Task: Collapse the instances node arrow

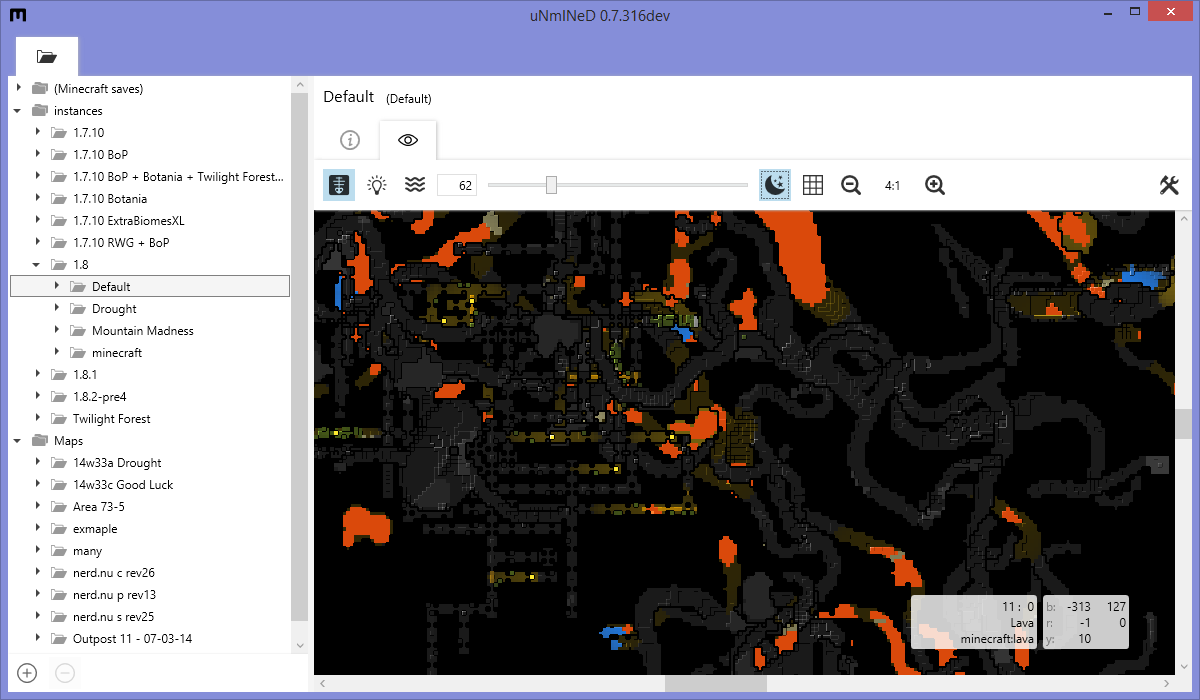Action: point(18,110)
